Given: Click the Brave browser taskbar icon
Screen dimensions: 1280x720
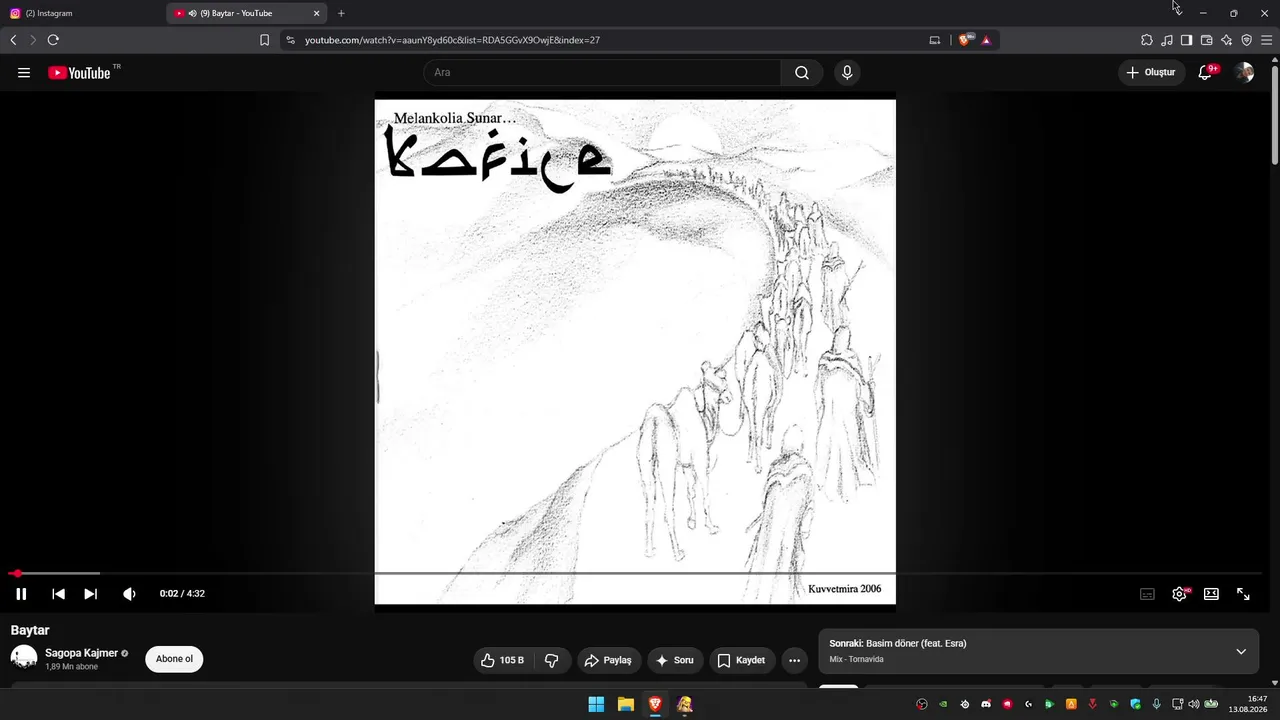Looking at the screenshot, I should click(655, 704).
